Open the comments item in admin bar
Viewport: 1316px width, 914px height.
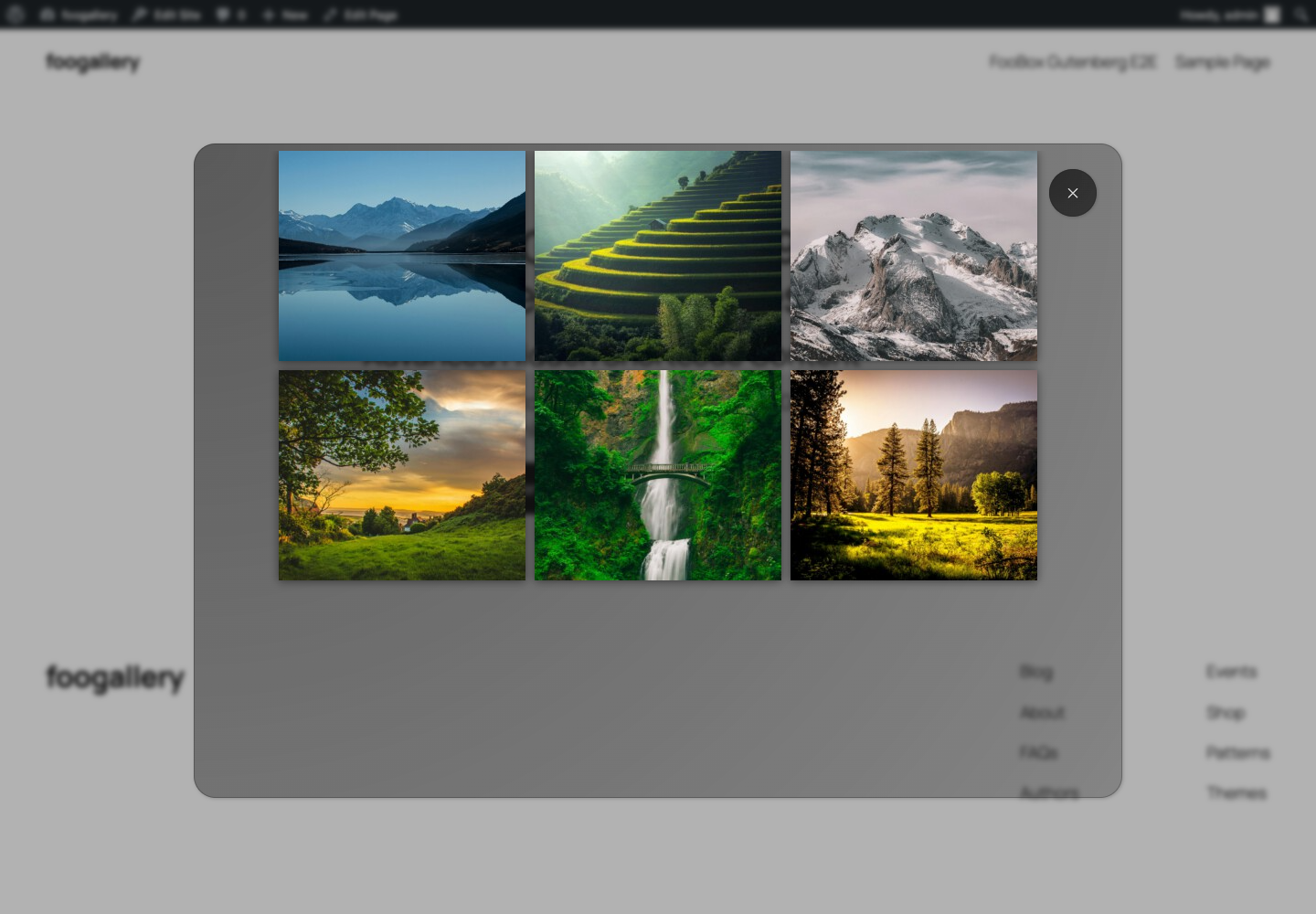click(x=230, y=15)
